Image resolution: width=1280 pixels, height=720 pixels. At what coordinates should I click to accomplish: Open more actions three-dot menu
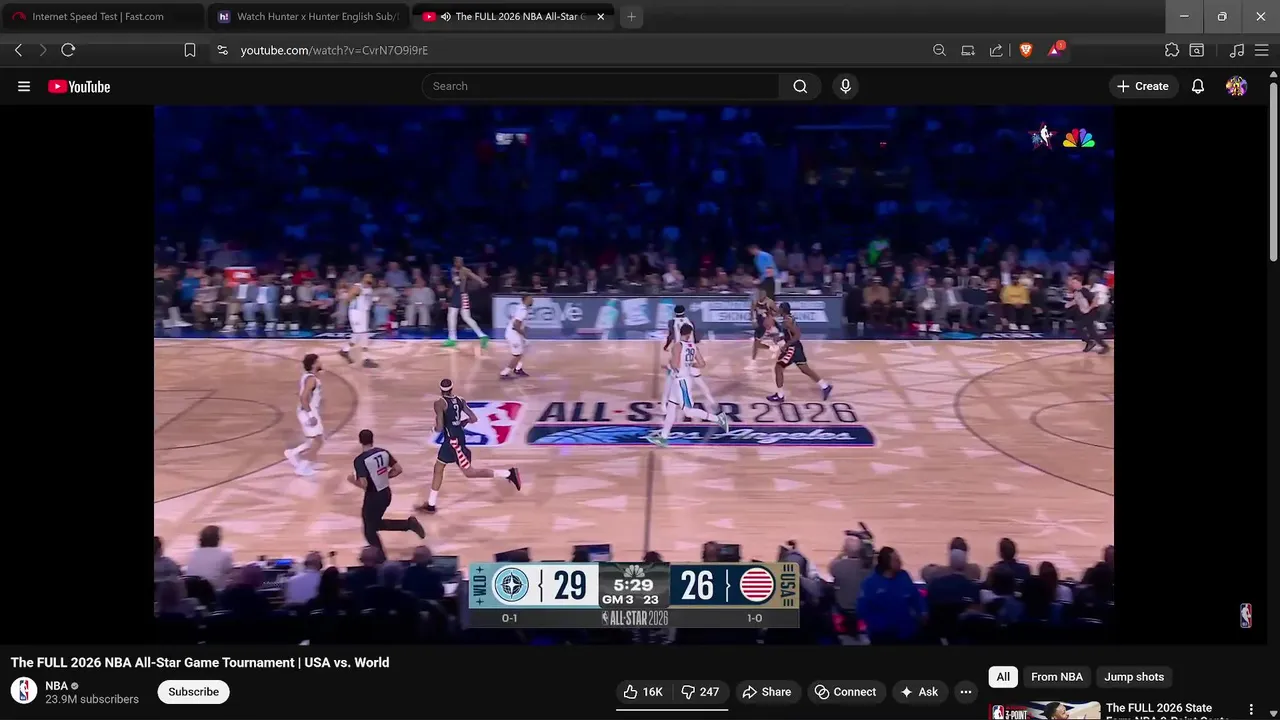tap(966, 692)
